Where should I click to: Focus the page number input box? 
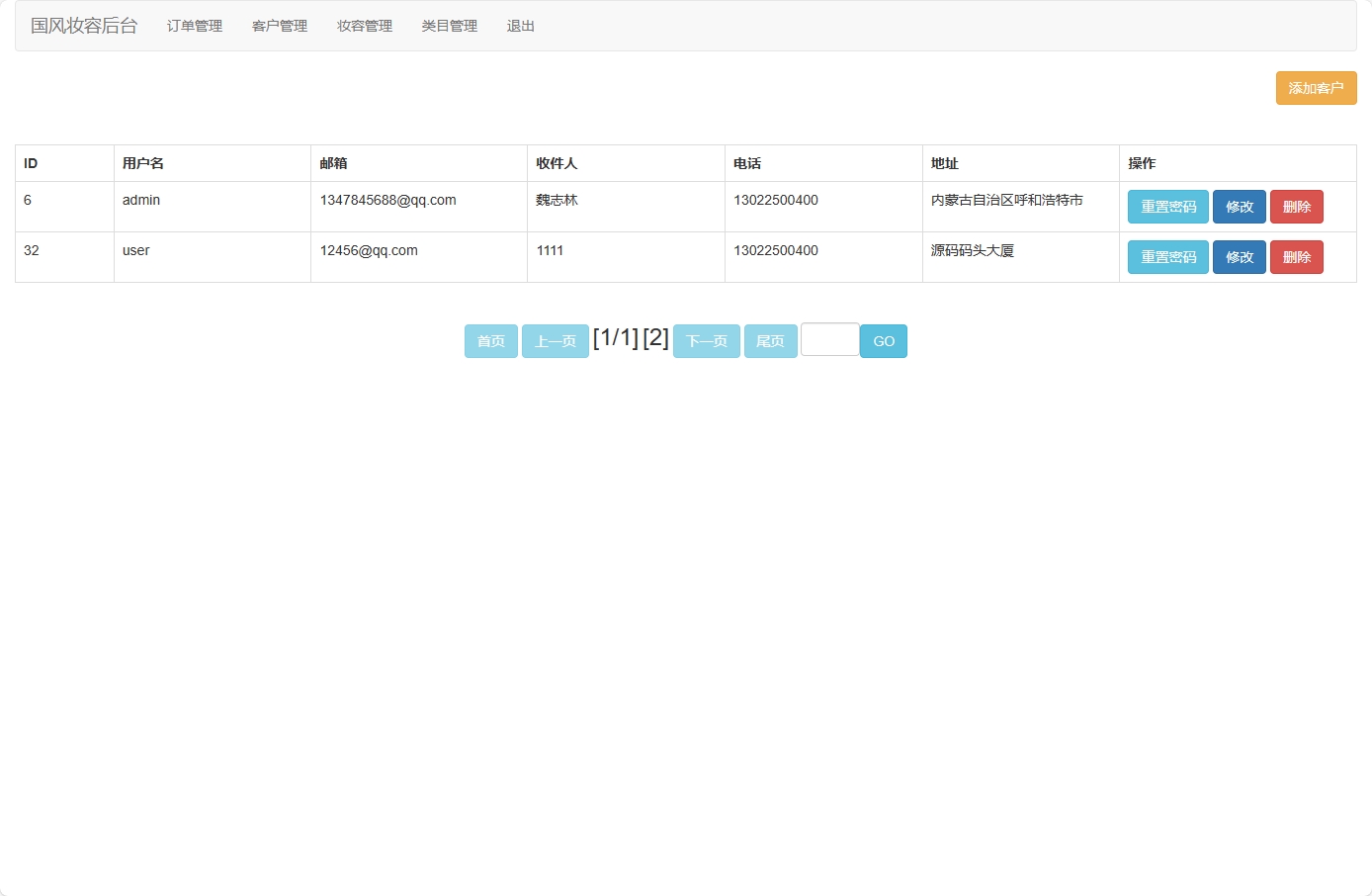pos(829,339)
